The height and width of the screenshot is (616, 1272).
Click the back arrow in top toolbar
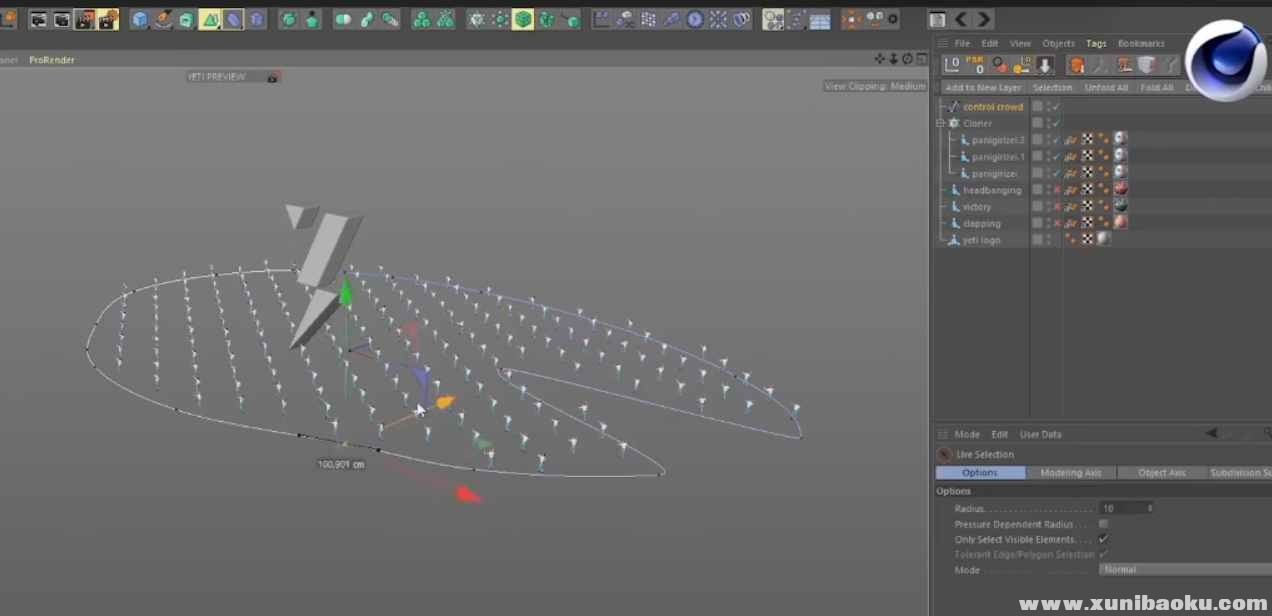tap(961, 19)
